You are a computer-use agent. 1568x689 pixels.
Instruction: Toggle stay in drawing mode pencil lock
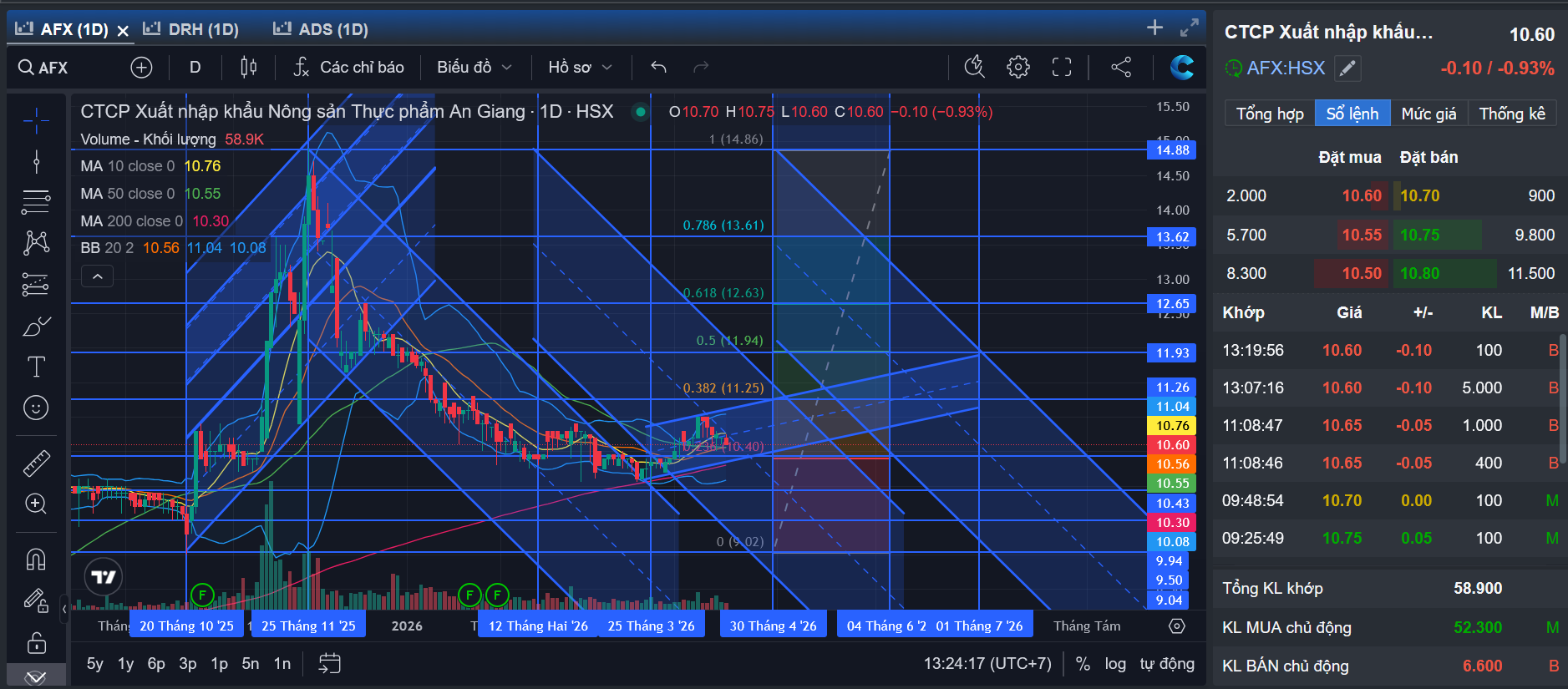point(36,600)
